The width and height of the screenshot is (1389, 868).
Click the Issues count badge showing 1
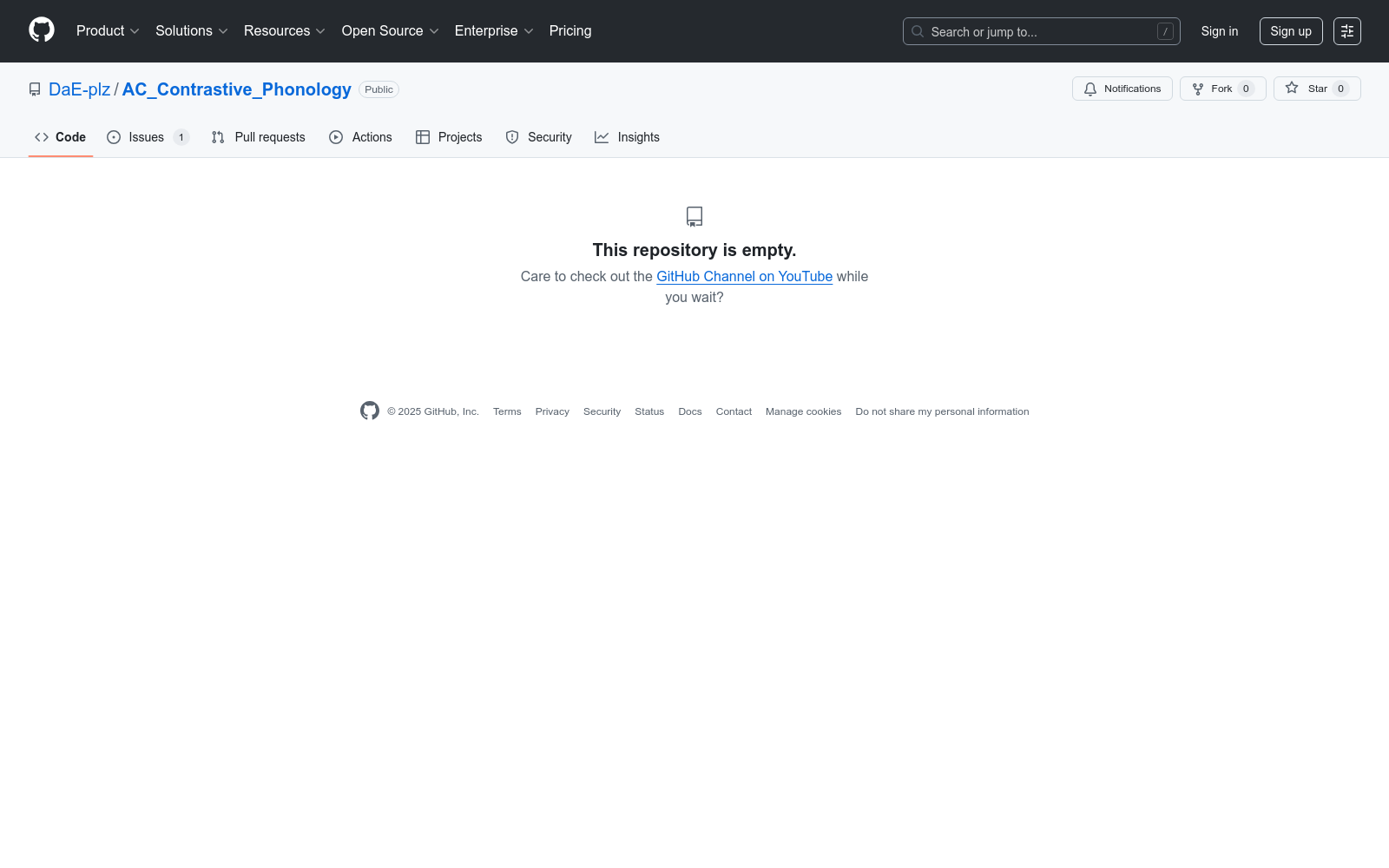[181, 137]
